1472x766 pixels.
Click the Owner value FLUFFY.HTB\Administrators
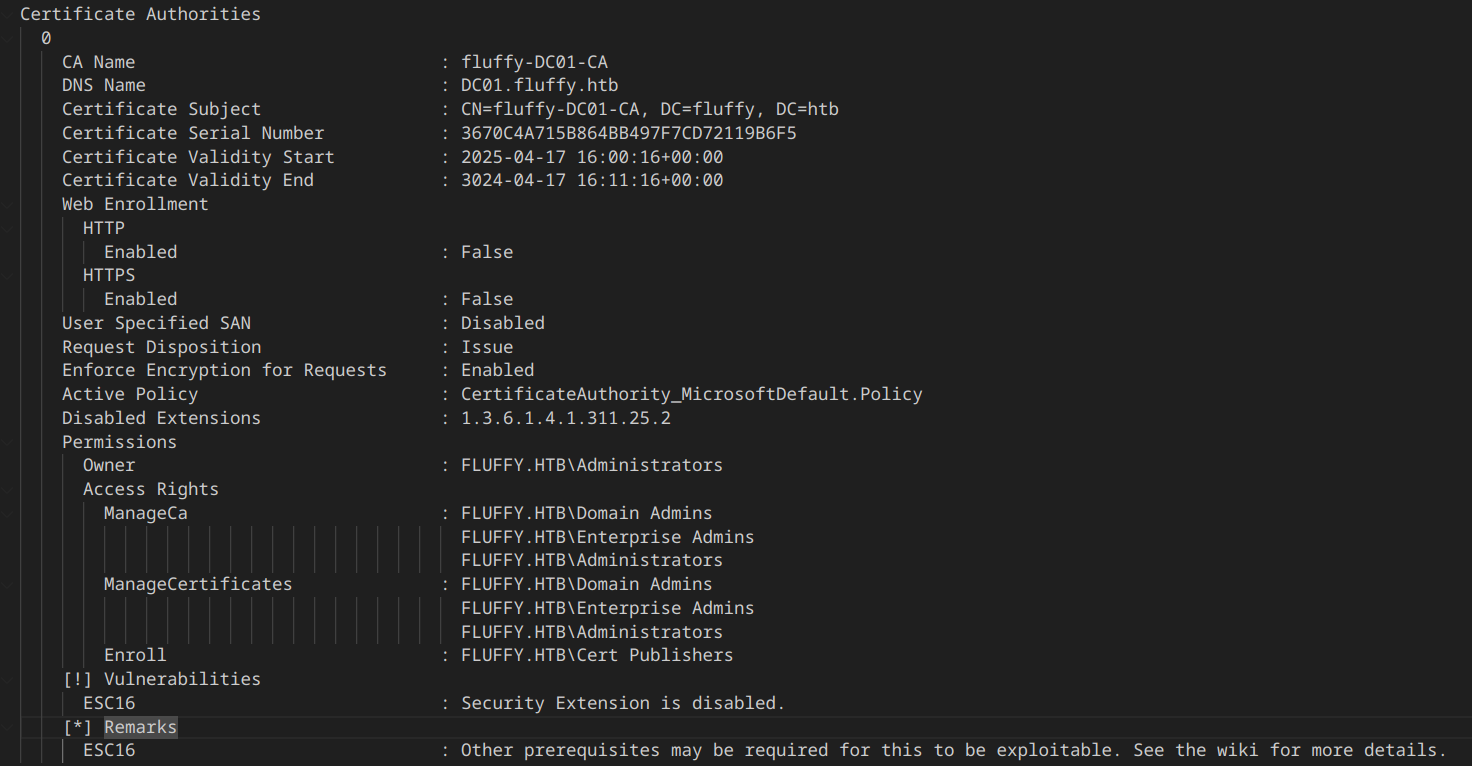[591, 465]
